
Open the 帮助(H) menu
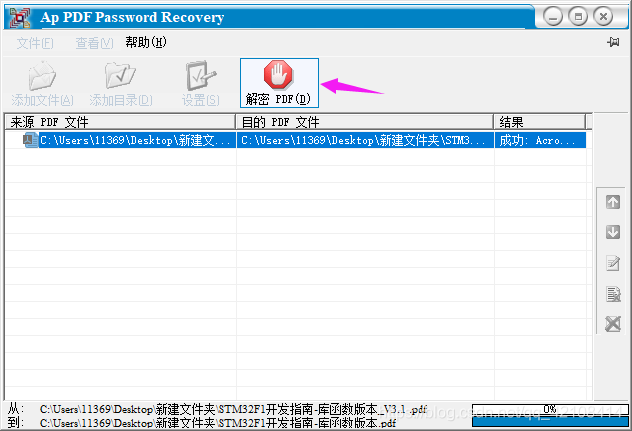tap(146, 42)
